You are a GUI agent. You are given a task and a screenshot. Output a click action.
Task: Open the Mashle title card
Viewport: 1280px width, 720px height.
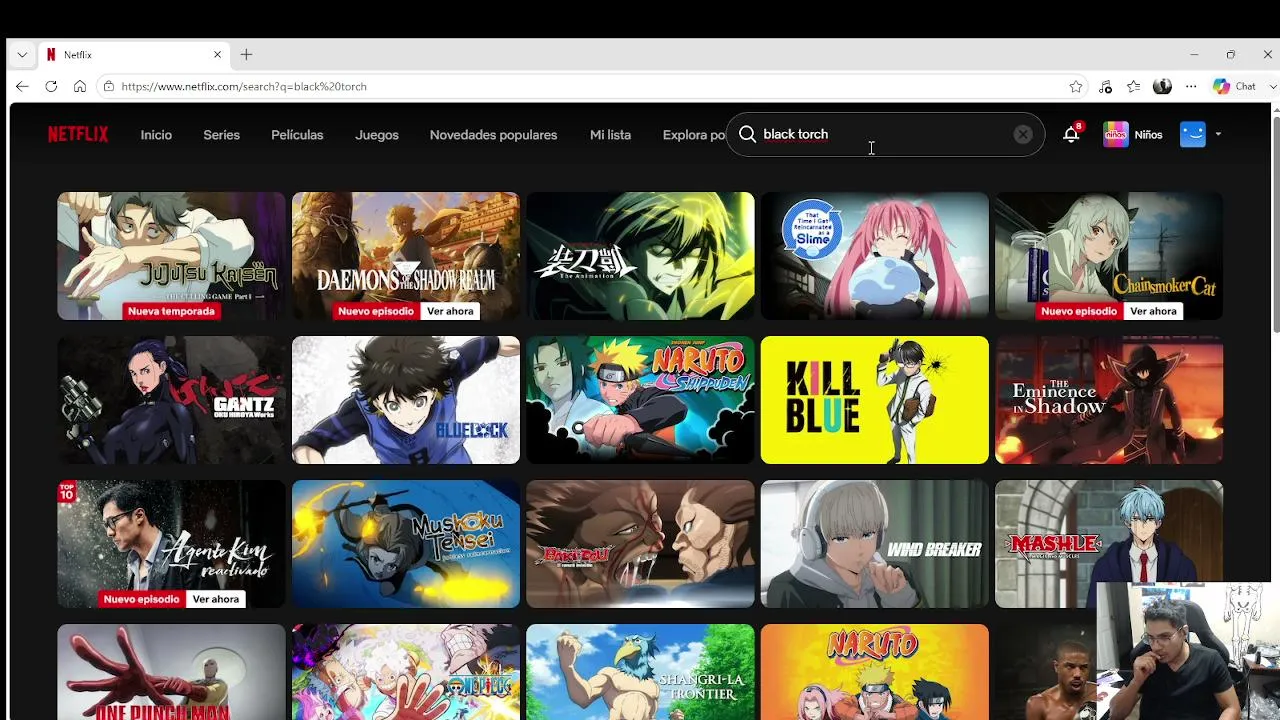[1108, 544]
